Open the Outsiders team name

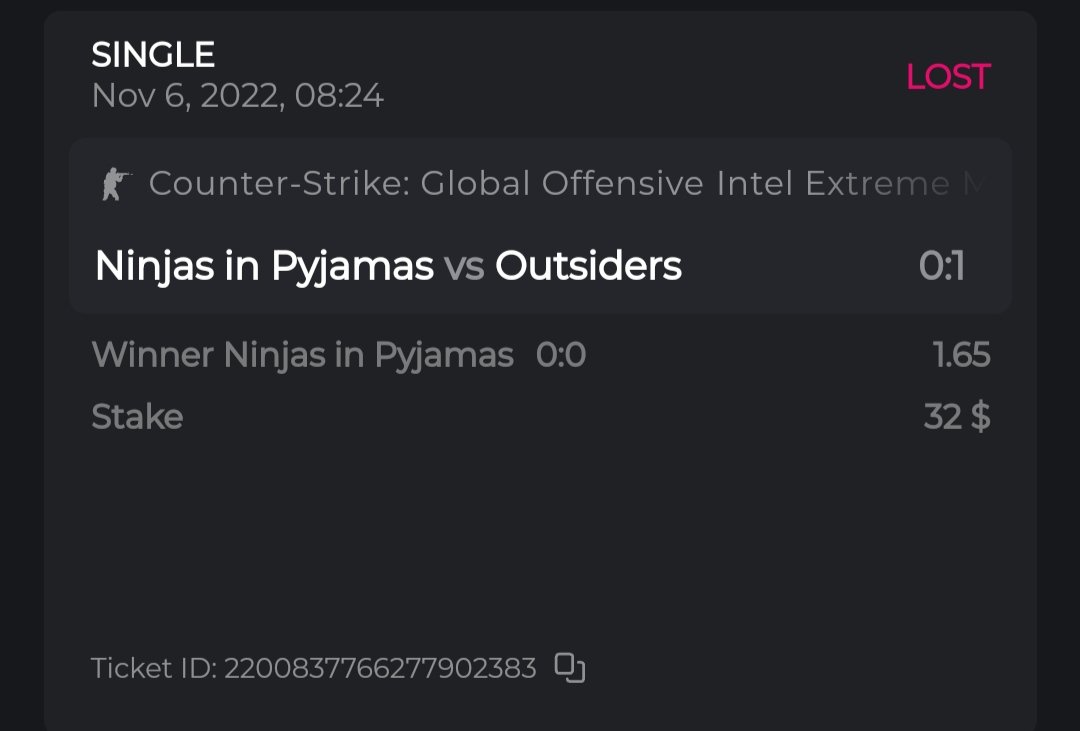(588, 266)
